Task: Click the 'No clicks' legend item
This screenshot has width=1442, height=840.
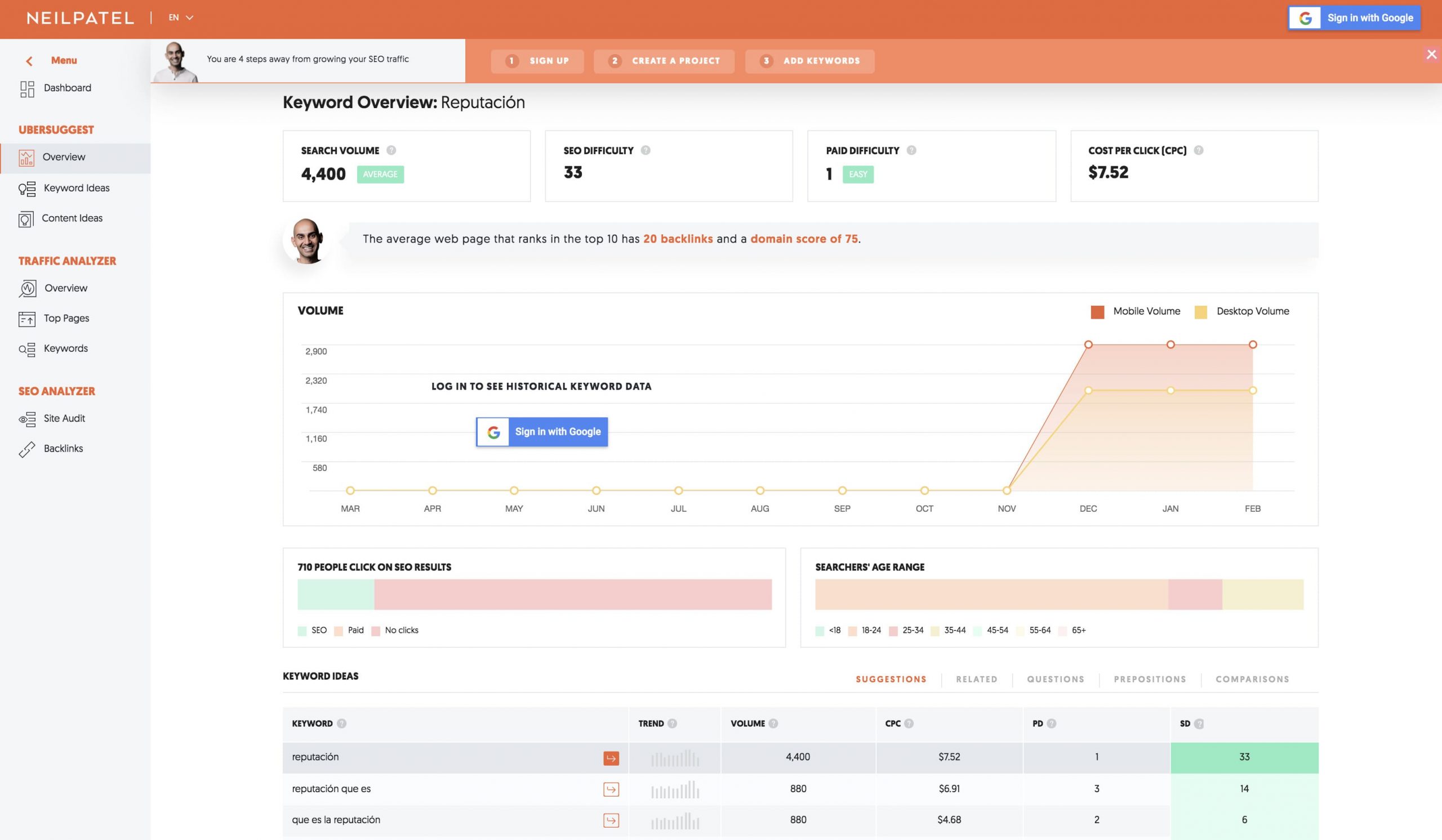Action: click(401, 630)
